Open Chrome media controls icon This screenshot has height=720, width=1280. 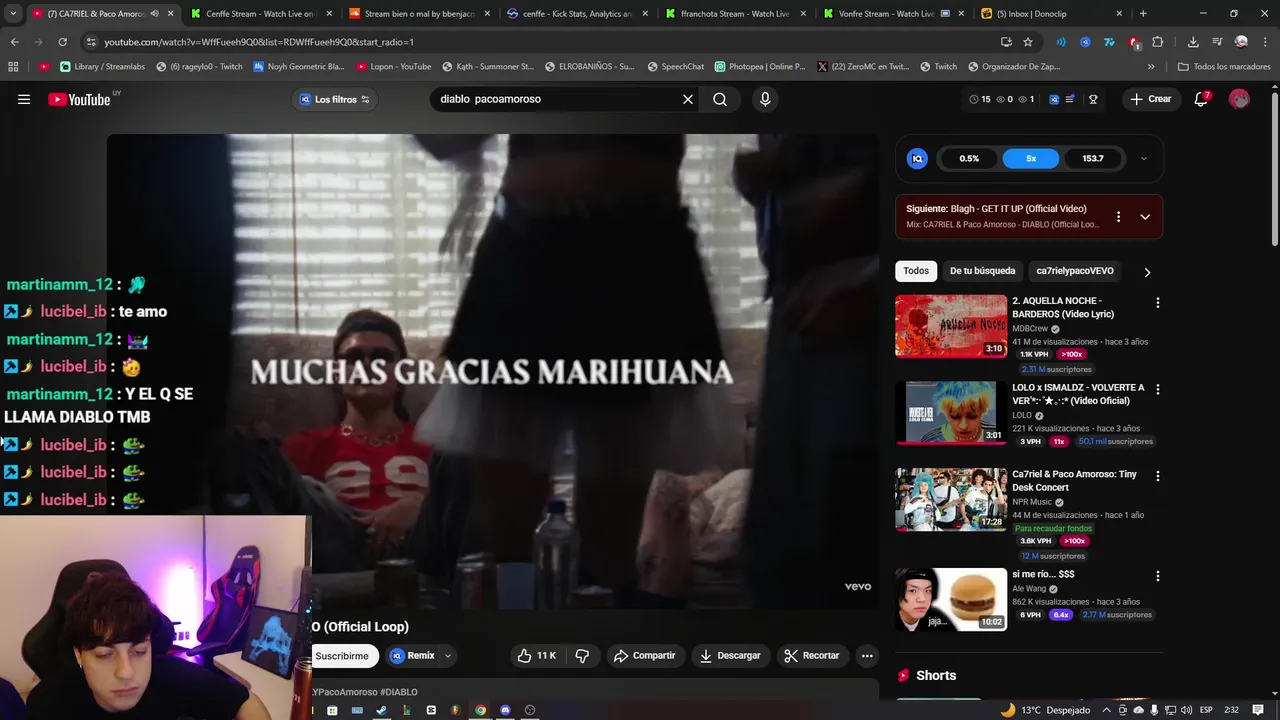pyautogui.click(x=1217, y=42)
